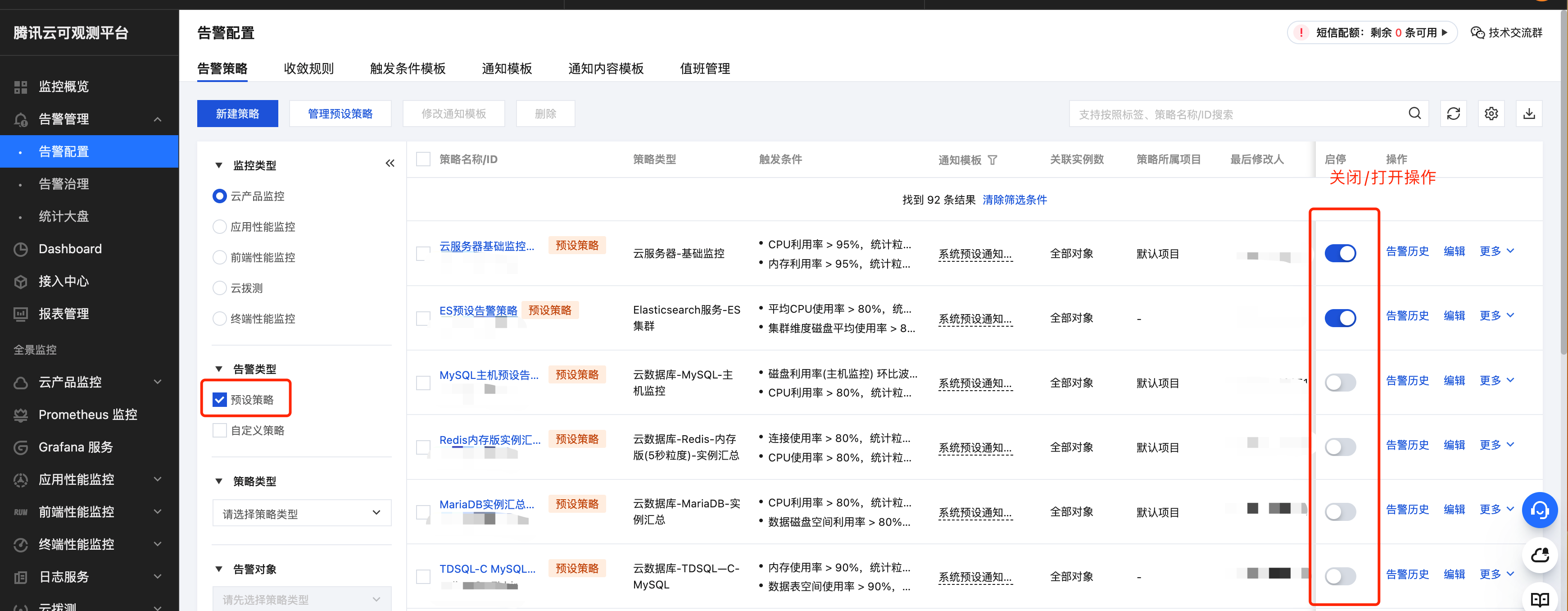This screenshot has height=611, width=1568.
Task: Expand the 云产品监控 sidebar menu
Action: click(89, 382)
